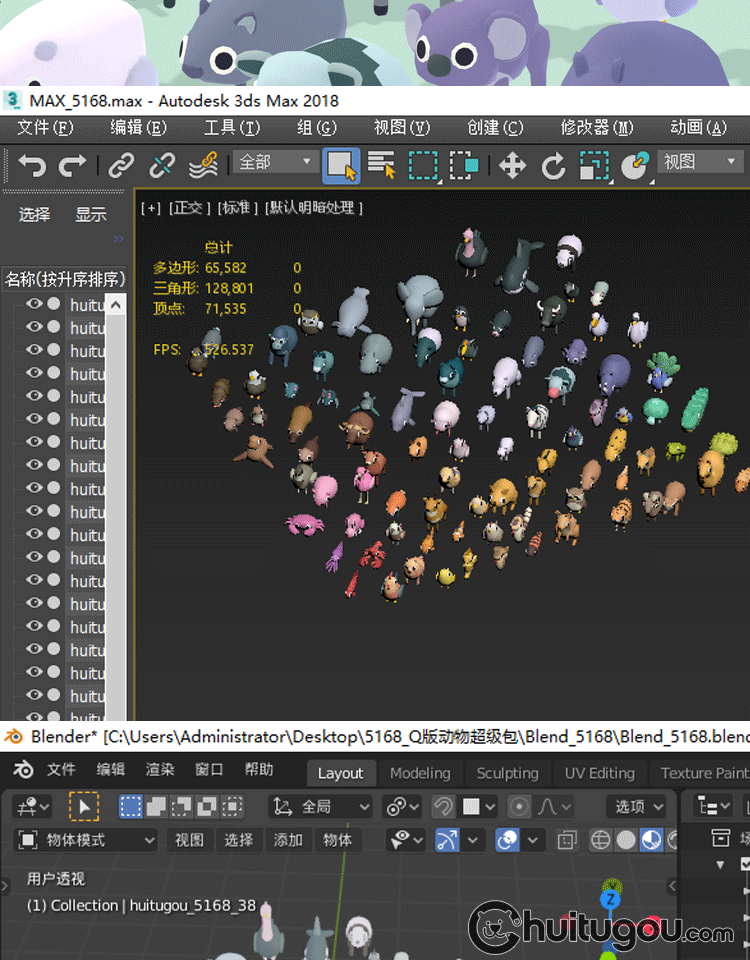Choose Blender's extend selection mode icon

point(156,807)
